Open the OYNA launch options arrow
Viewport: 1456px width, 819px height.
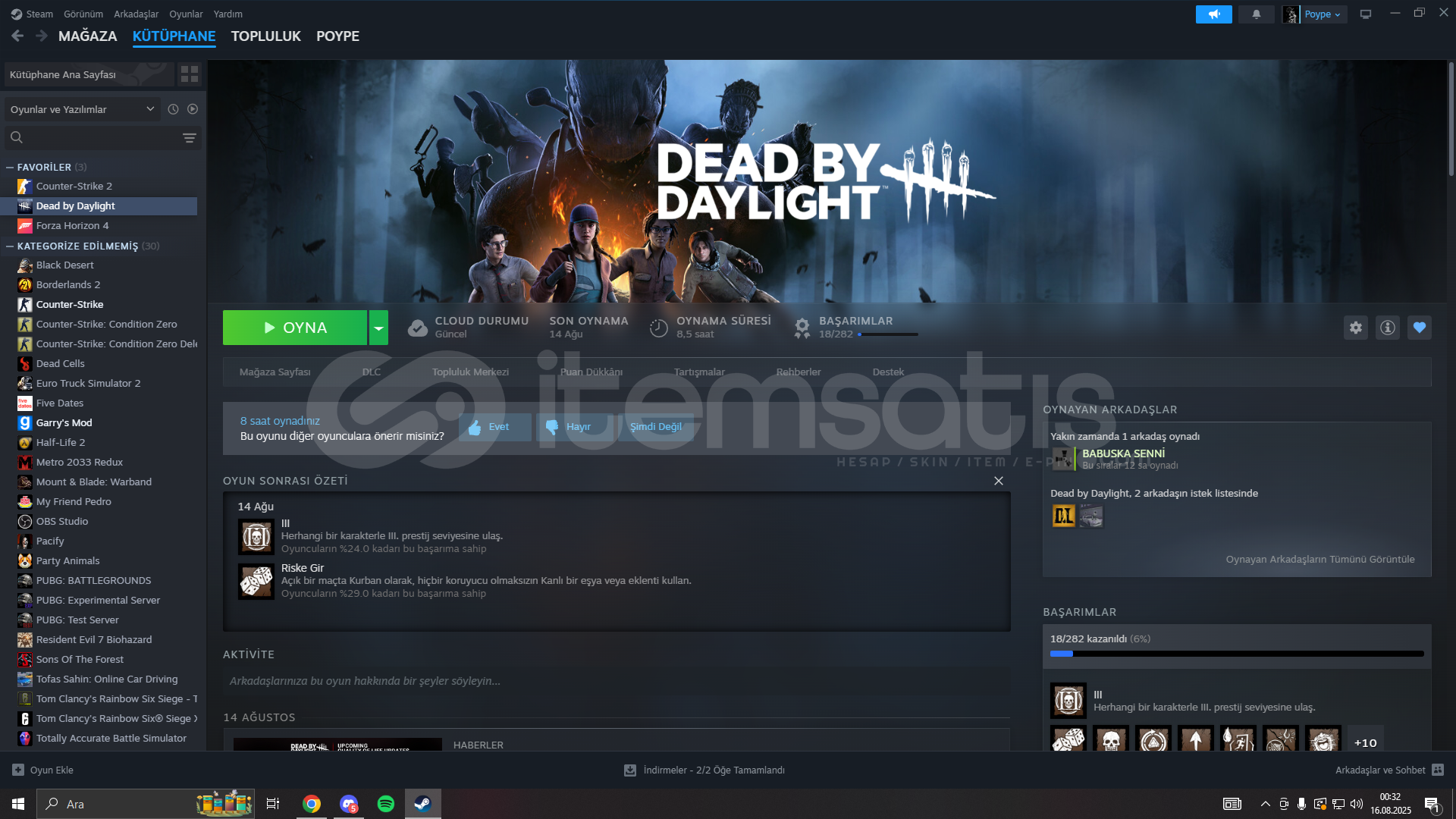[x=378, y=328]
